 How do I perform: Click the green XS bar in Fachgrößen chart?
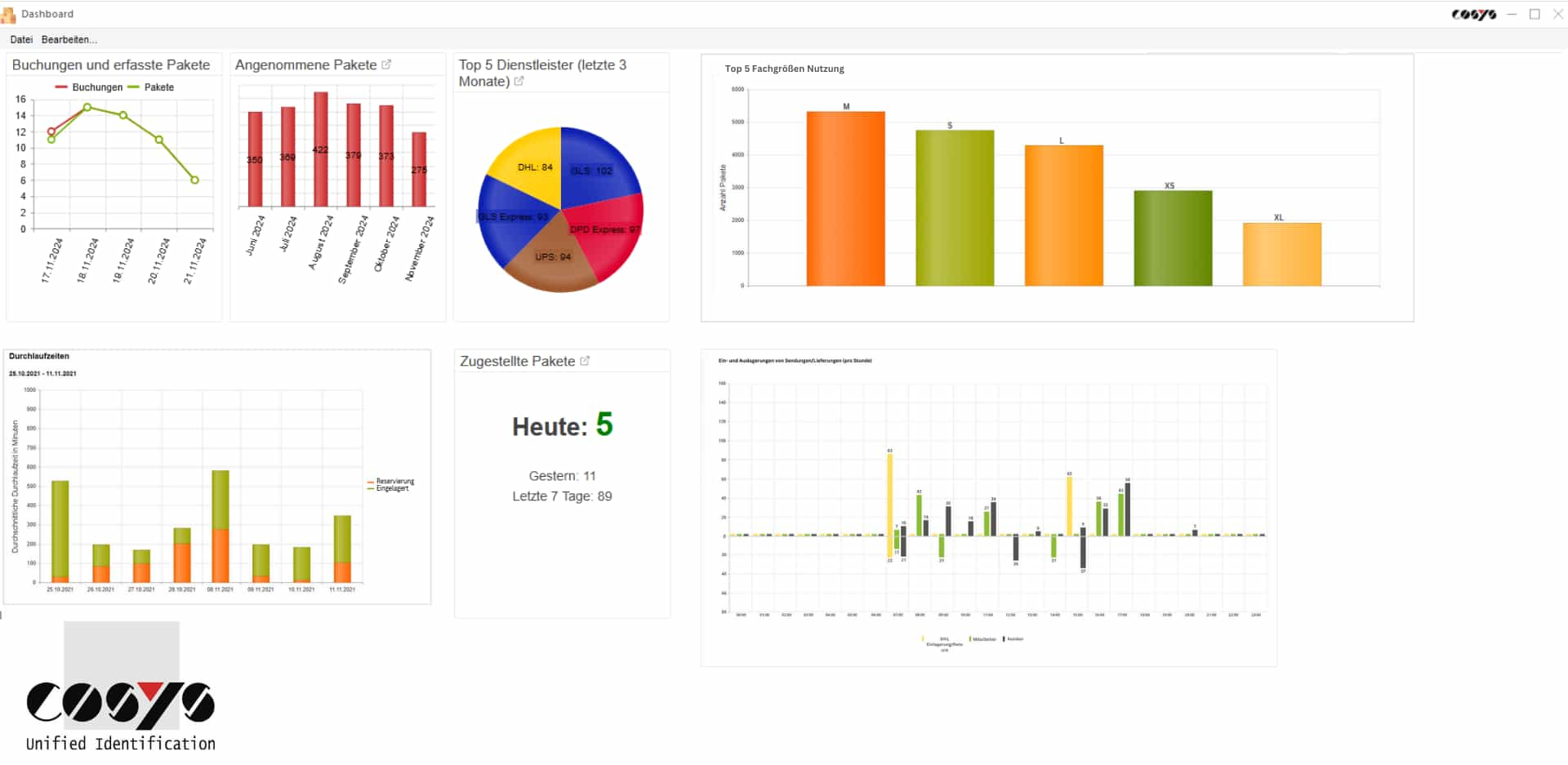[1173, 238]
